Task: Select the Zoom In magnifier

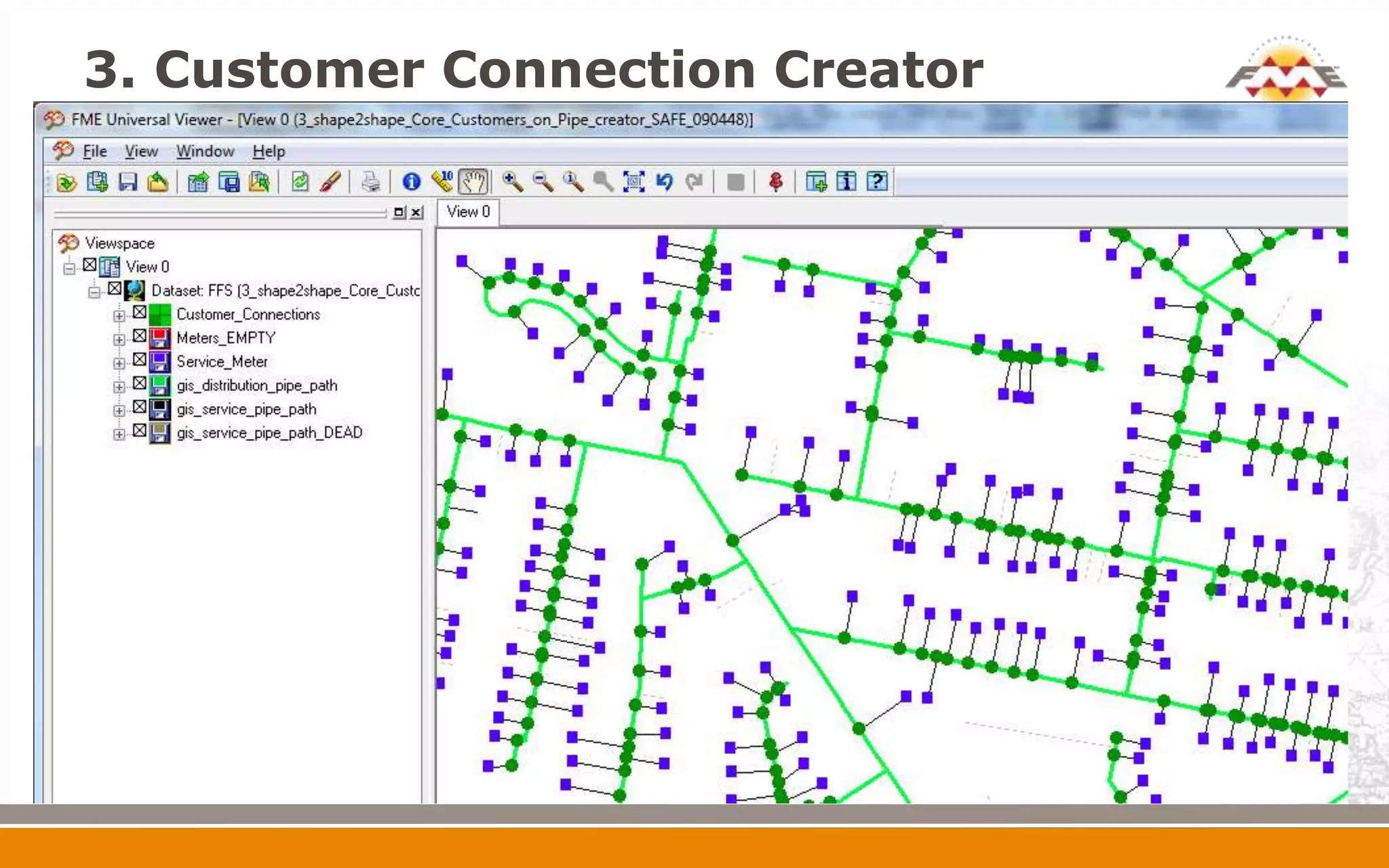Action: click(x=513, y=182)
